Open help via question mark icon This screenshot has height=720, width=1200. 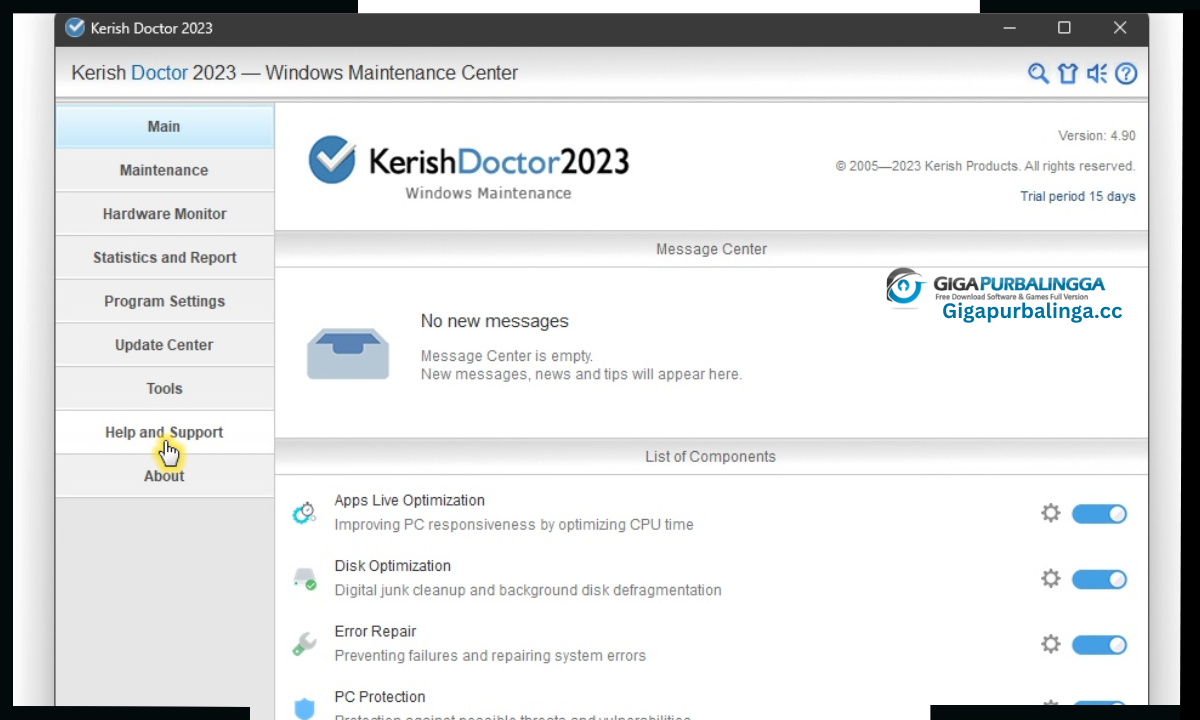point(1126,73)
